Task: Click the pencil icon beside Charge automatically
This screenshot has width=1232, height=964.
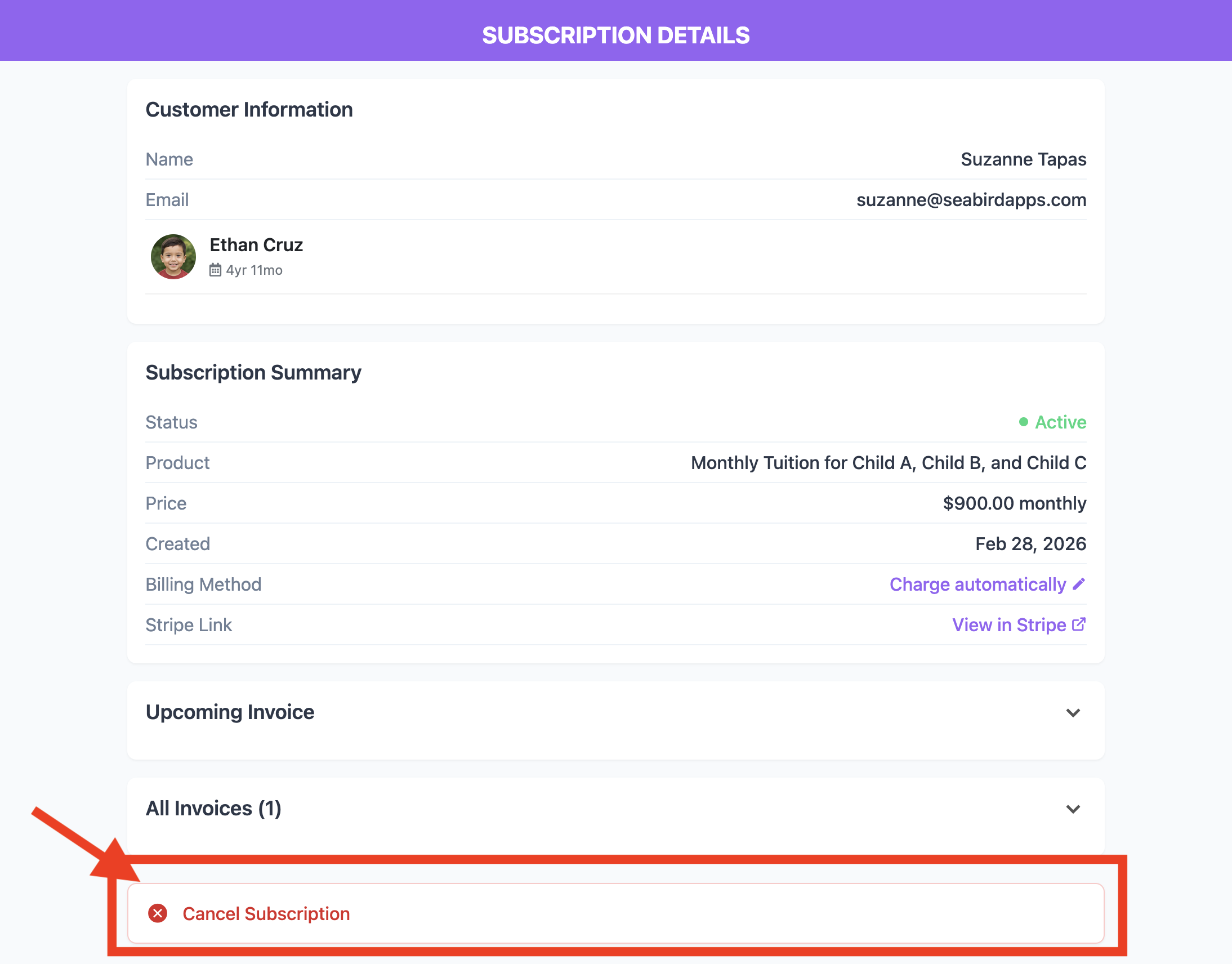Action: point(1078,583)
